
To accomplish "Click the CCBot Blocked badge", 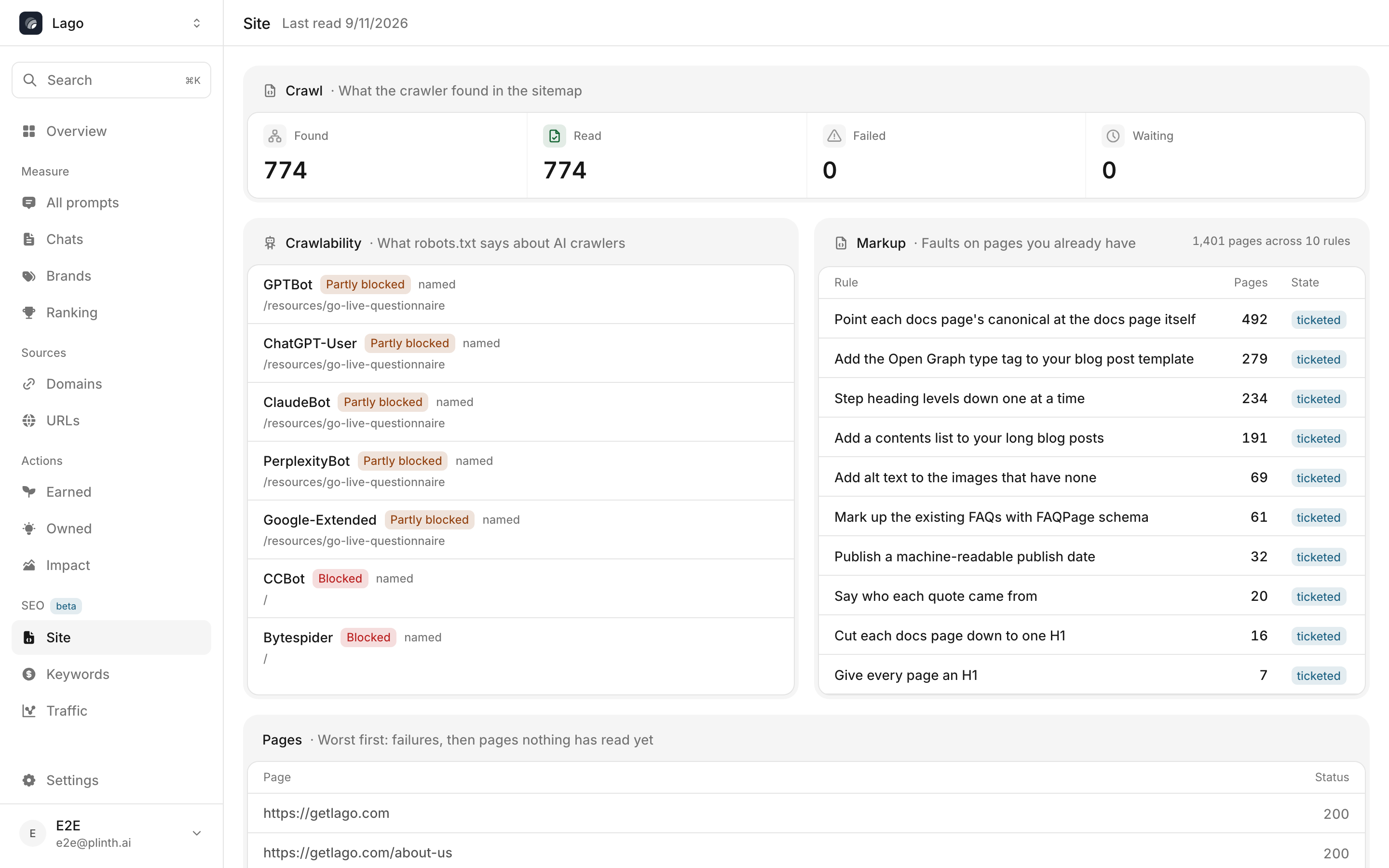I will (x=340, y=579).
